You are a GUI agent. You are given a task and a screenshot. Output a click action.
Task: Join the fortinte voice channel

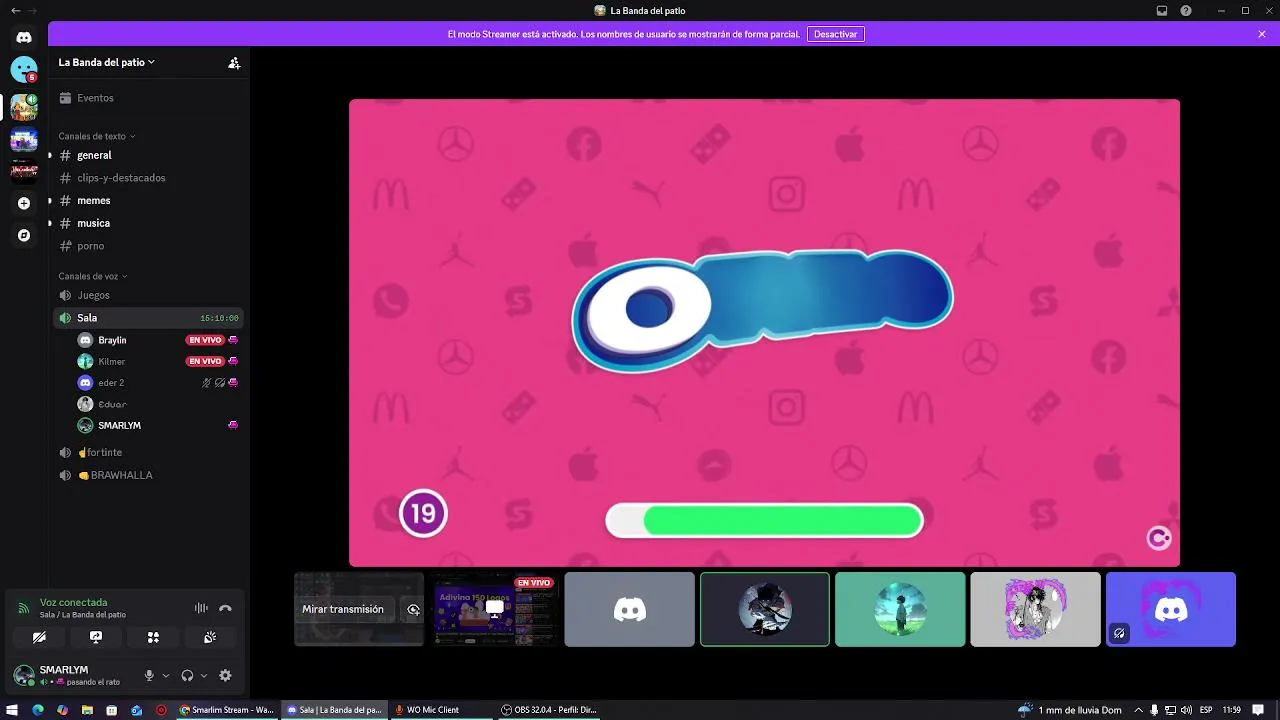(x=148, y=452)
